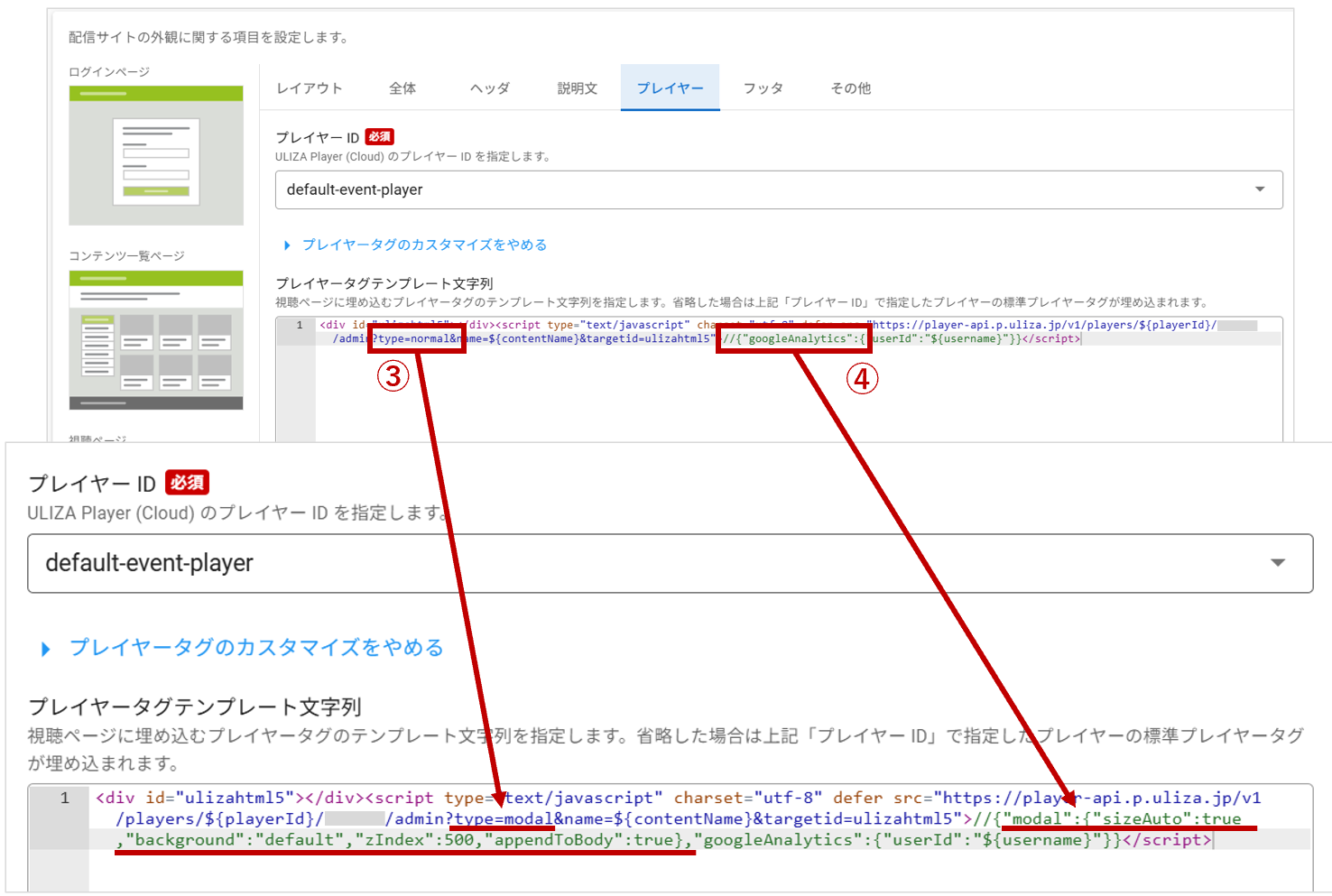Click the small プレイヤータグのカスタマイズをやめる link
This screenshot has height=896, width=1332.
point(424,245)
